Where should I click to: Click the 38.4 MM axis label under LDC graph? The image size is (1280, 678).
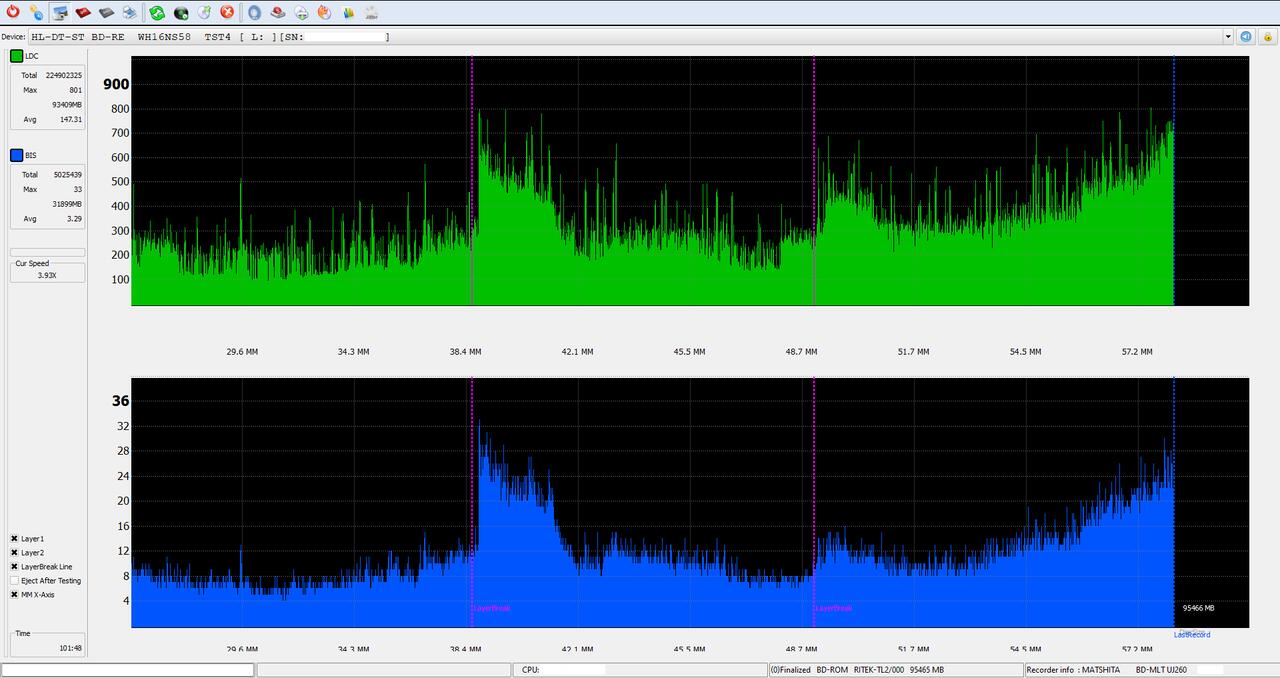click(465, 352)
